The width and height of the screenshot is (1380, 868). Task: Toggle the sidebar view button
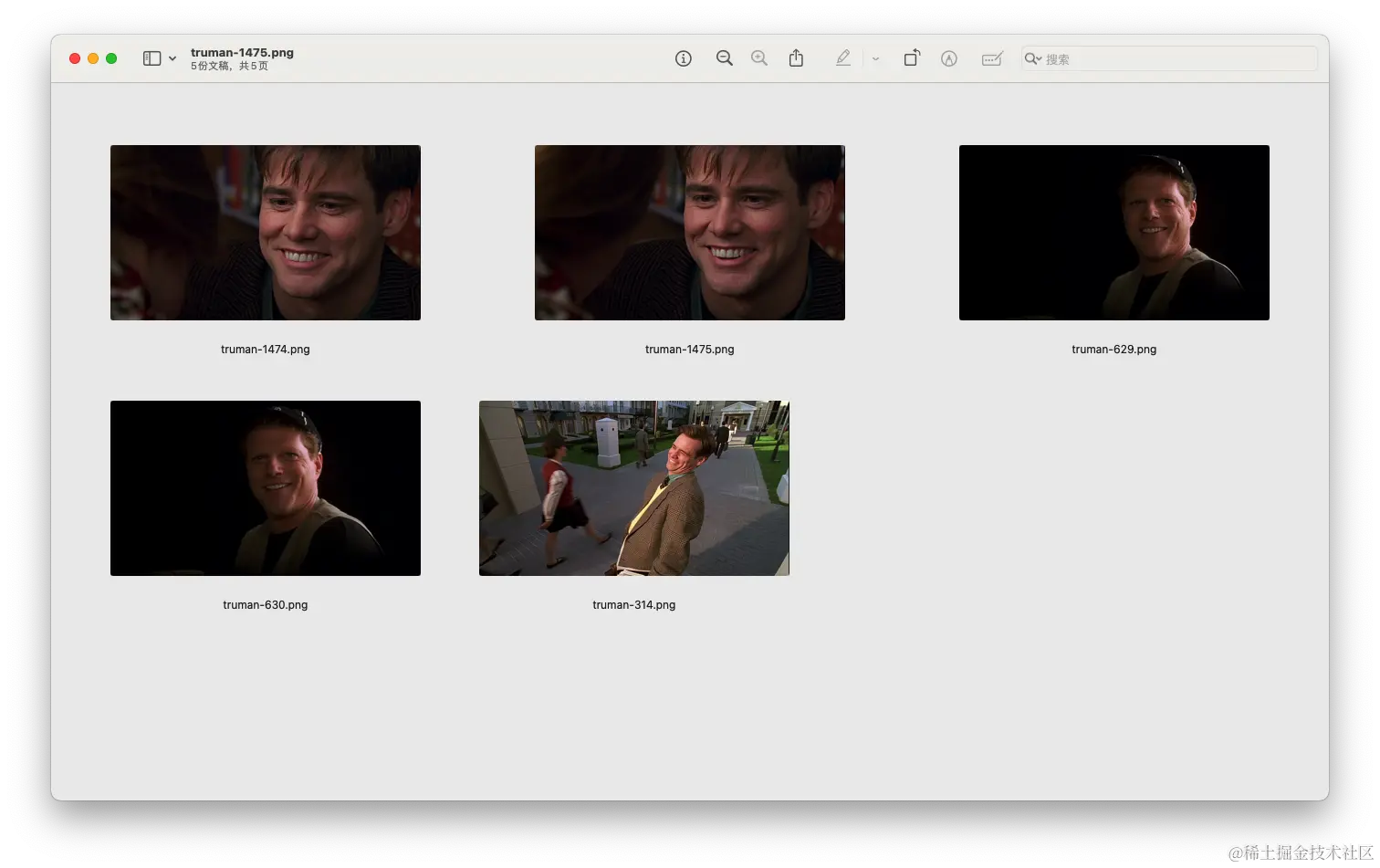pos(152,58)
